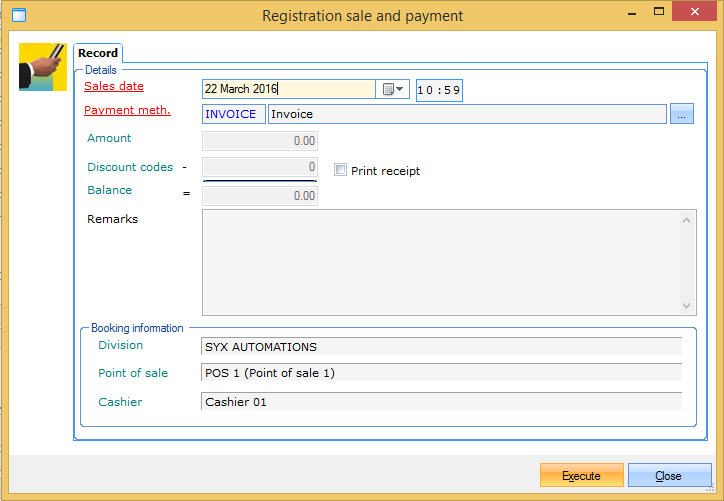Click the Details group heading
Image resolution: width=724 pixels, height=501 pixels.
coord(101,70)
